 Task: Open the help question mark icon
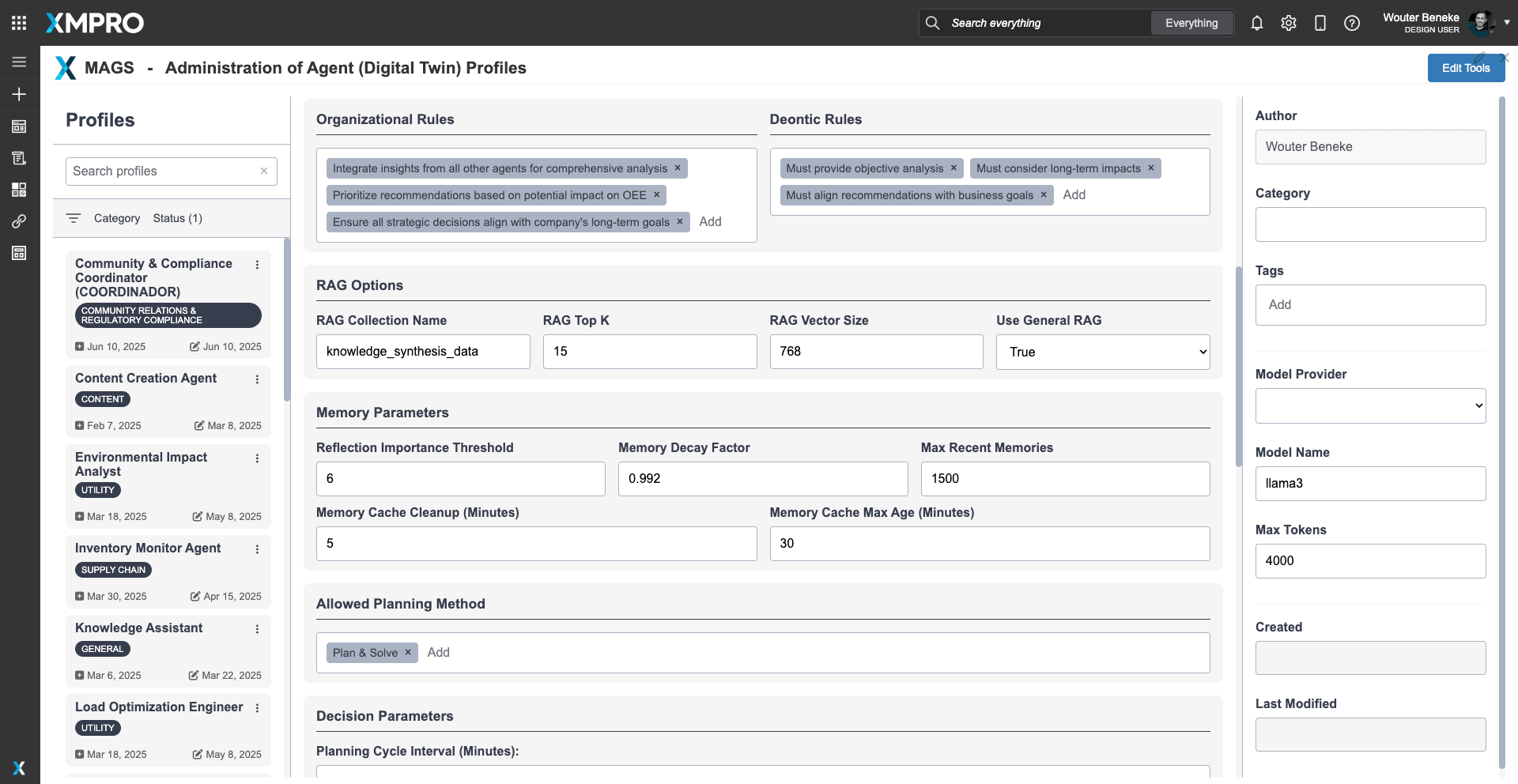(1351, 23)
